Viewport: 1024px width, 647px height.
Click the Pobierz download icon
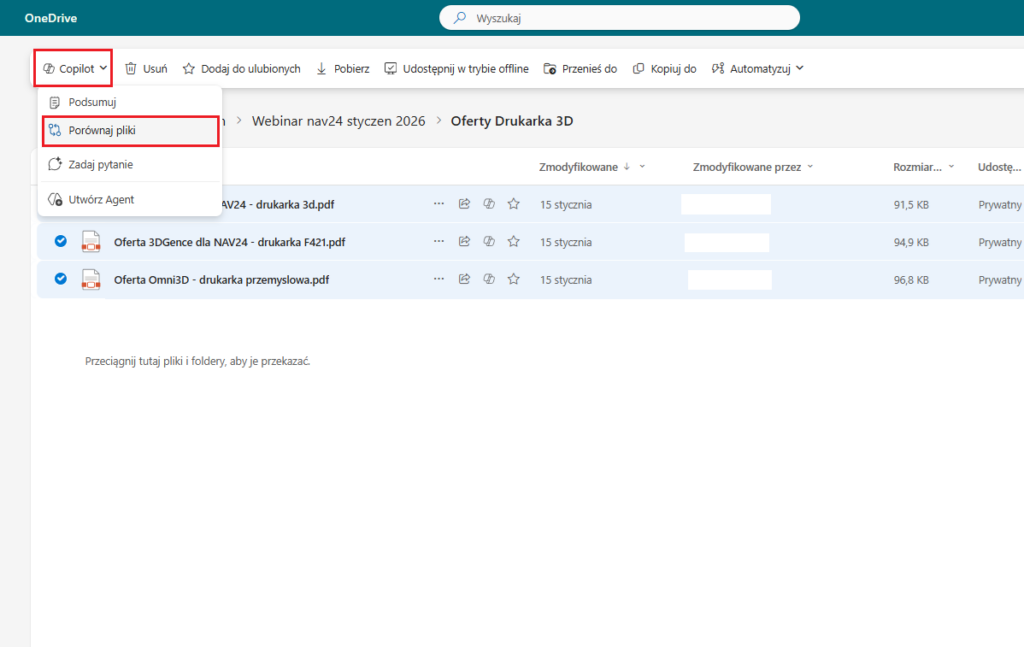(322, 69)
